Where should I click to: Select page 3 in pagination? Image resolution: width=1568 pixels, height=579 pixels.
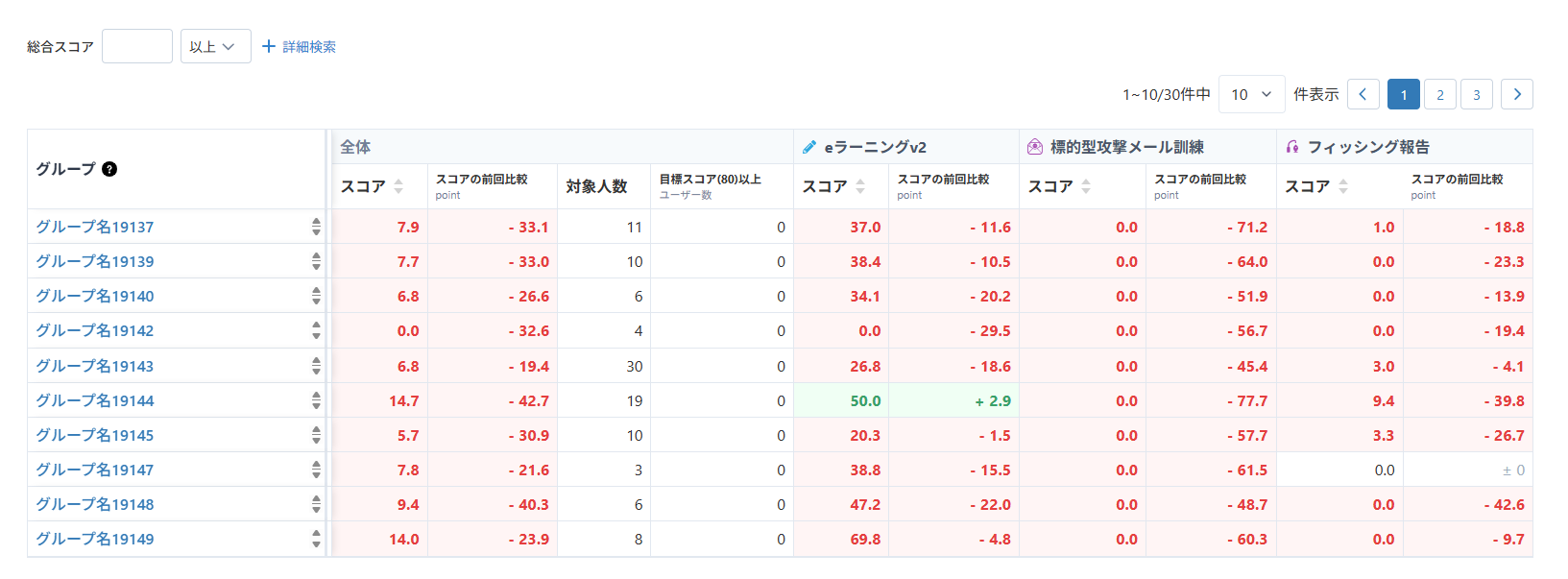coord(1477,94)
